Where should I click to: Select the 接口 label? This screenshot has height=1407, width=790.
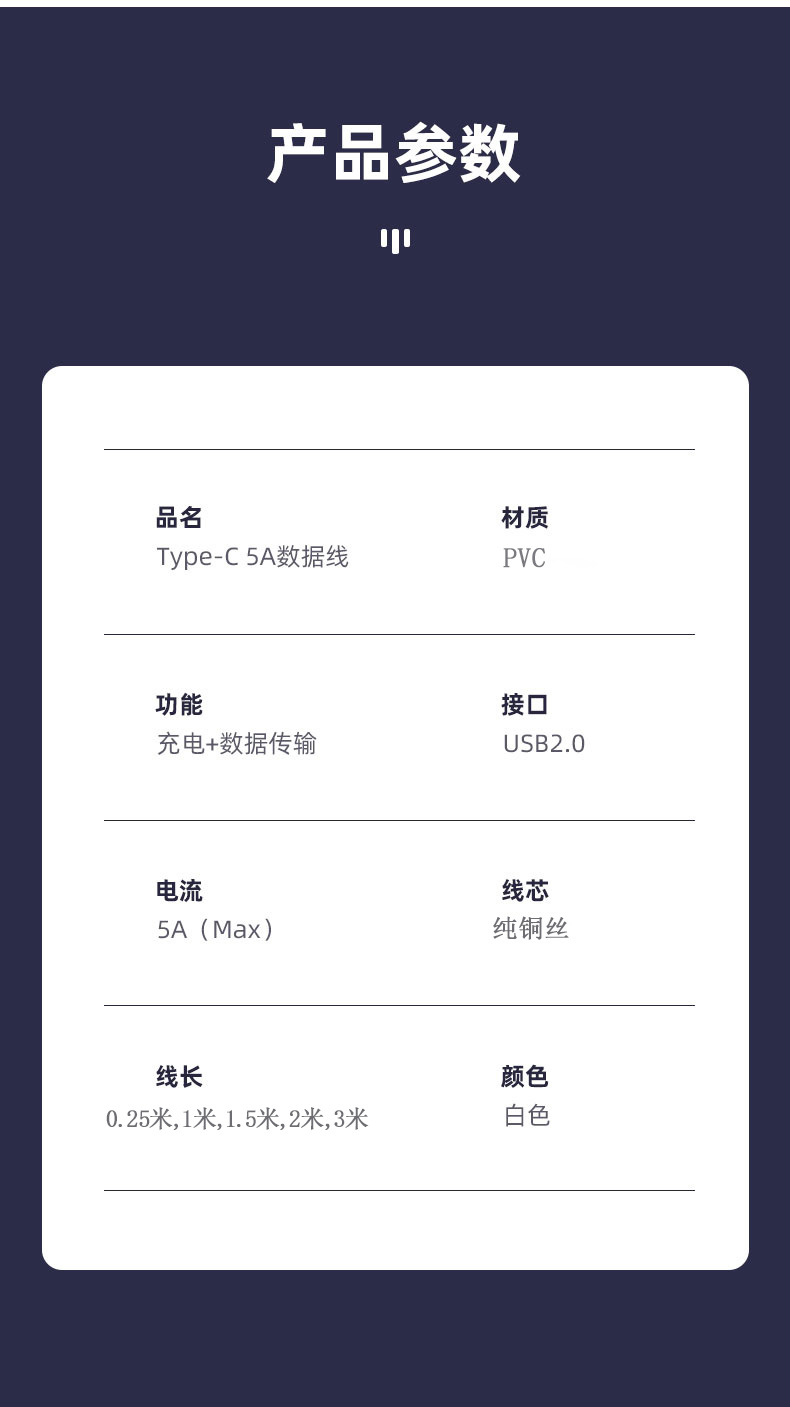point(525,705)
